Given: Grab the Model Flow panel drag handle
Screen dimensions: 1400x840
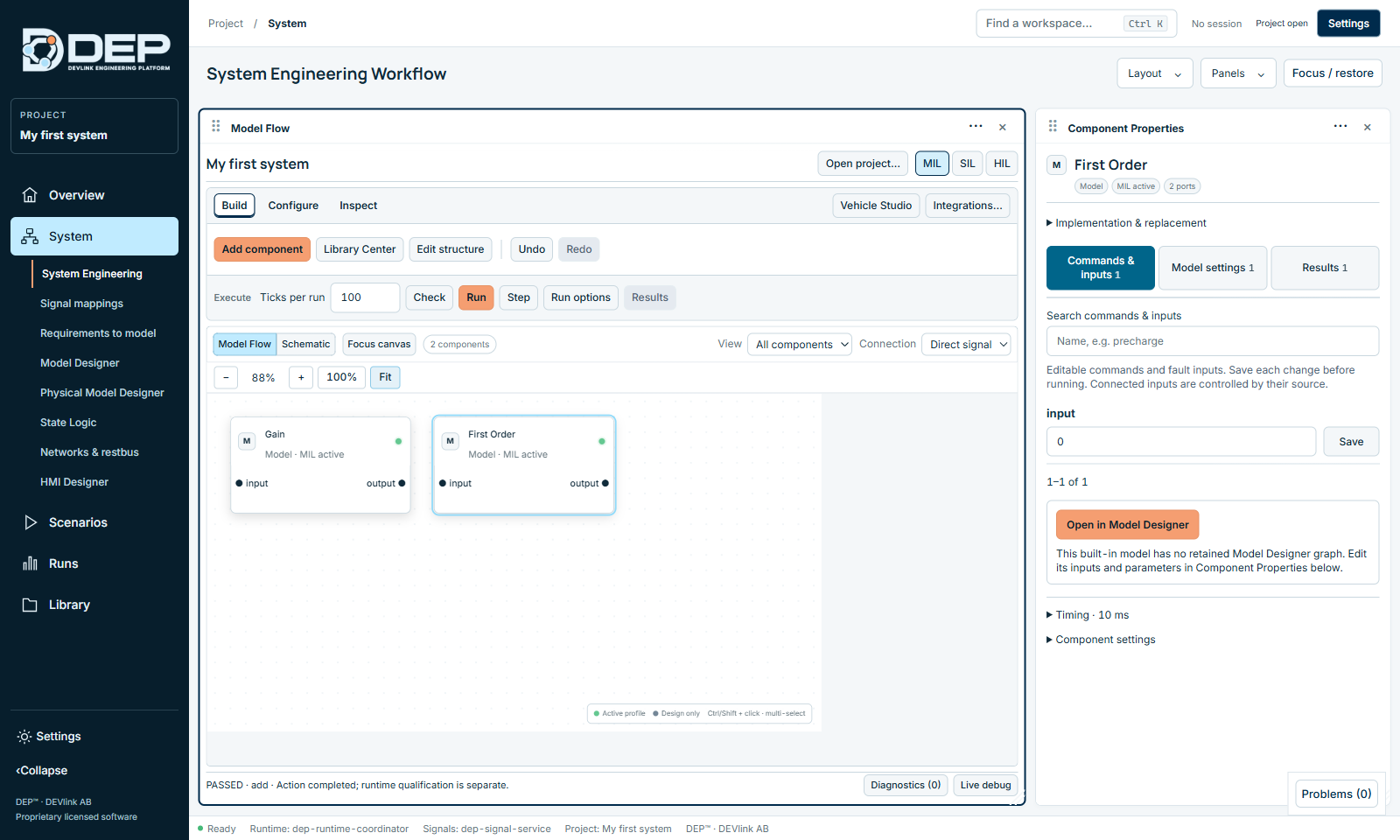Looking at the screenshot, I should tap(216, 127).
